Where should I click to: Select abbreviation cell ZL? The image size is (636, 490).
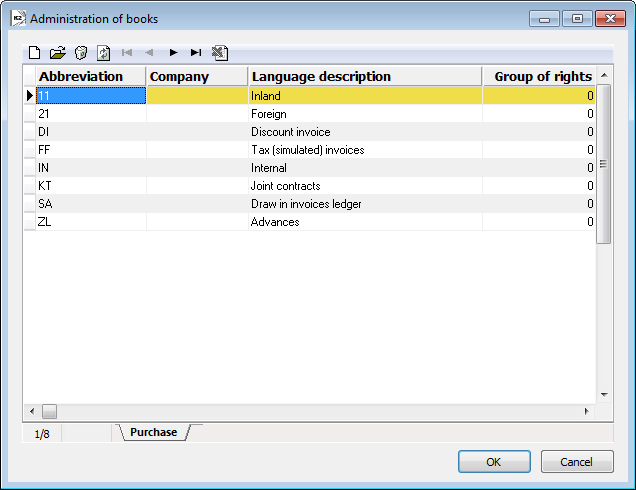(91, 221)
